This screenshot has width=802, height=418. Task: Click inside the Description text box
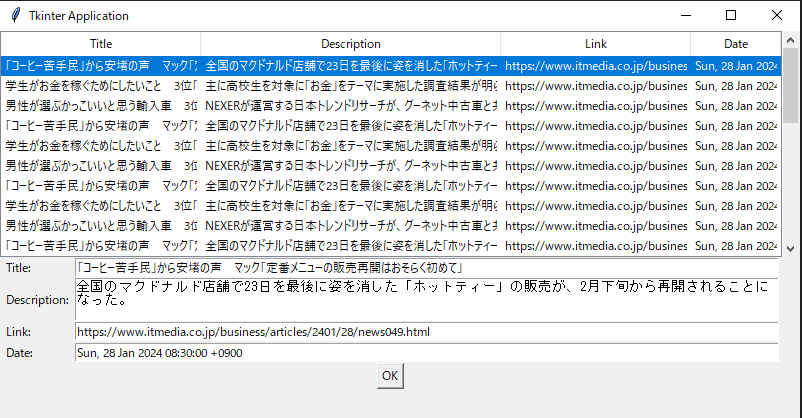(x=425, y=300)
